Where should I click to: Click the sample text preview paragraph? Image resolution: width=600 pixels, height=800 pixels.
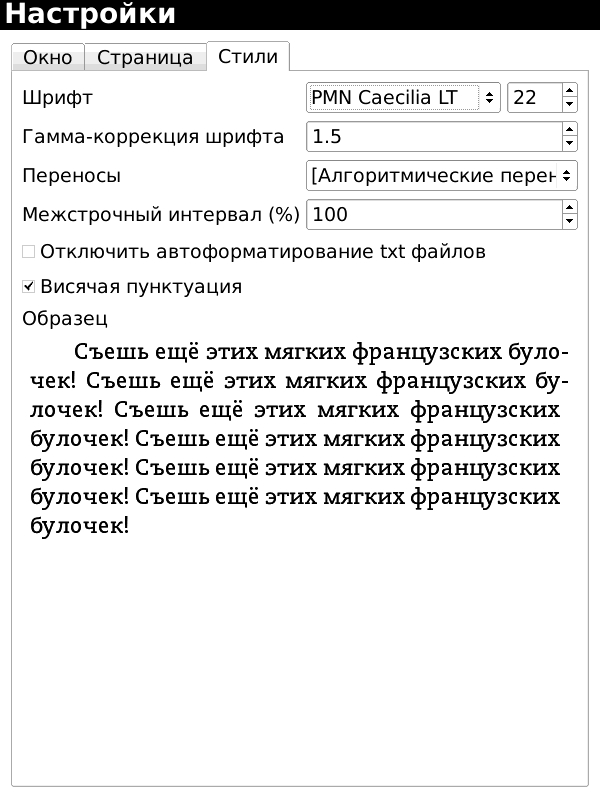pos(298,439)
